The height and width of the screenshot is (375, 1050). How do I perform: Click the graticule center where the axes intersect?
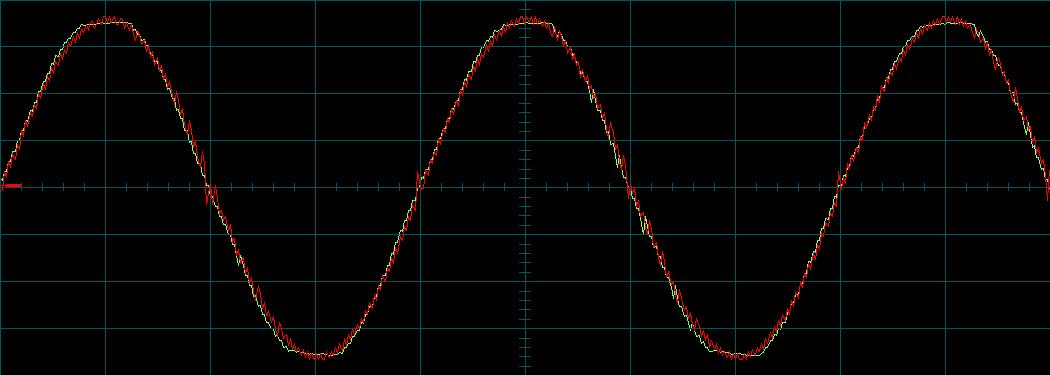526,188
